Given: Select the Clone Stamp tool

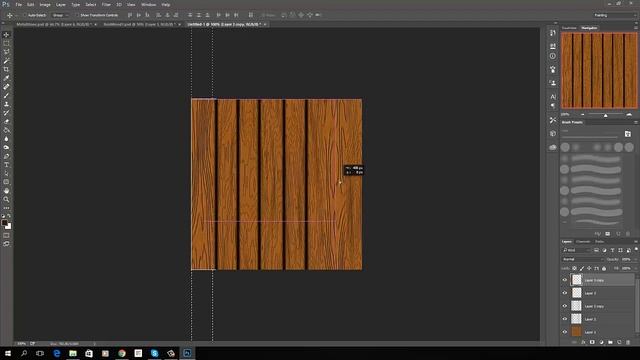Looking at the screenshot, I should pos(6,104).
